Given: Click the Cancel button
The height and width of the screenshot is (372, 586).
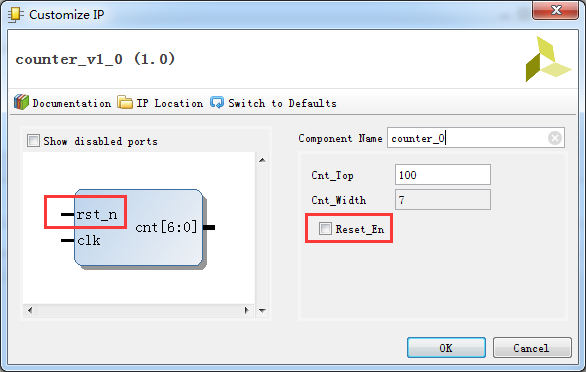Looking at the screenshot, I should [532, 348].
